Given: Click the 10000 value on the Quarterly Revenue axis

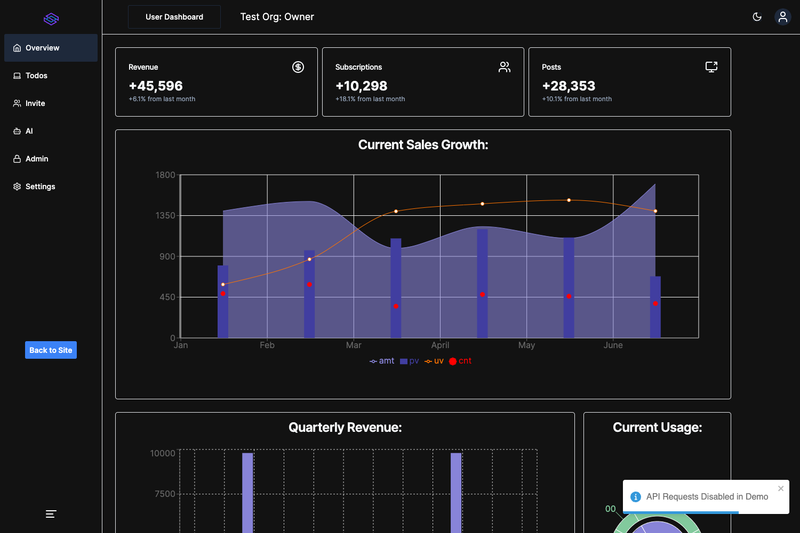Looking at the screenshot, I should pos(162,453).
